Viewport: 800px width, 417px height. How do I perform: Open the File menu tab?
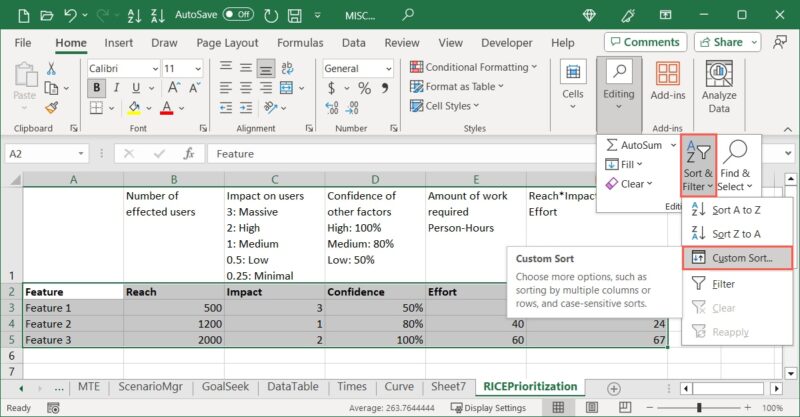point(23,43)
